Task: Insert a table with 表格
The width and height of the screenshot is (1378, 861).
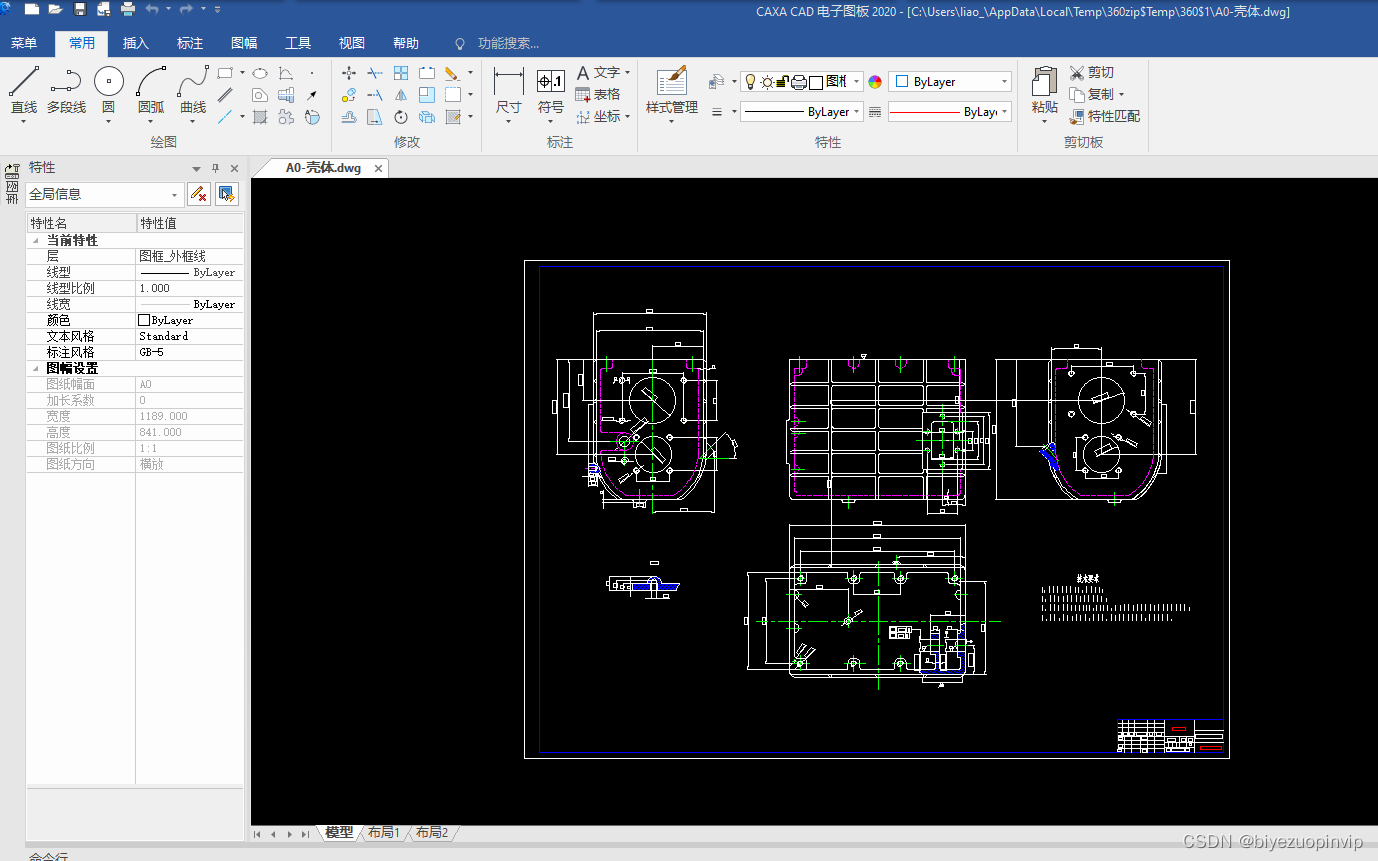Action: tap(598, 95)
